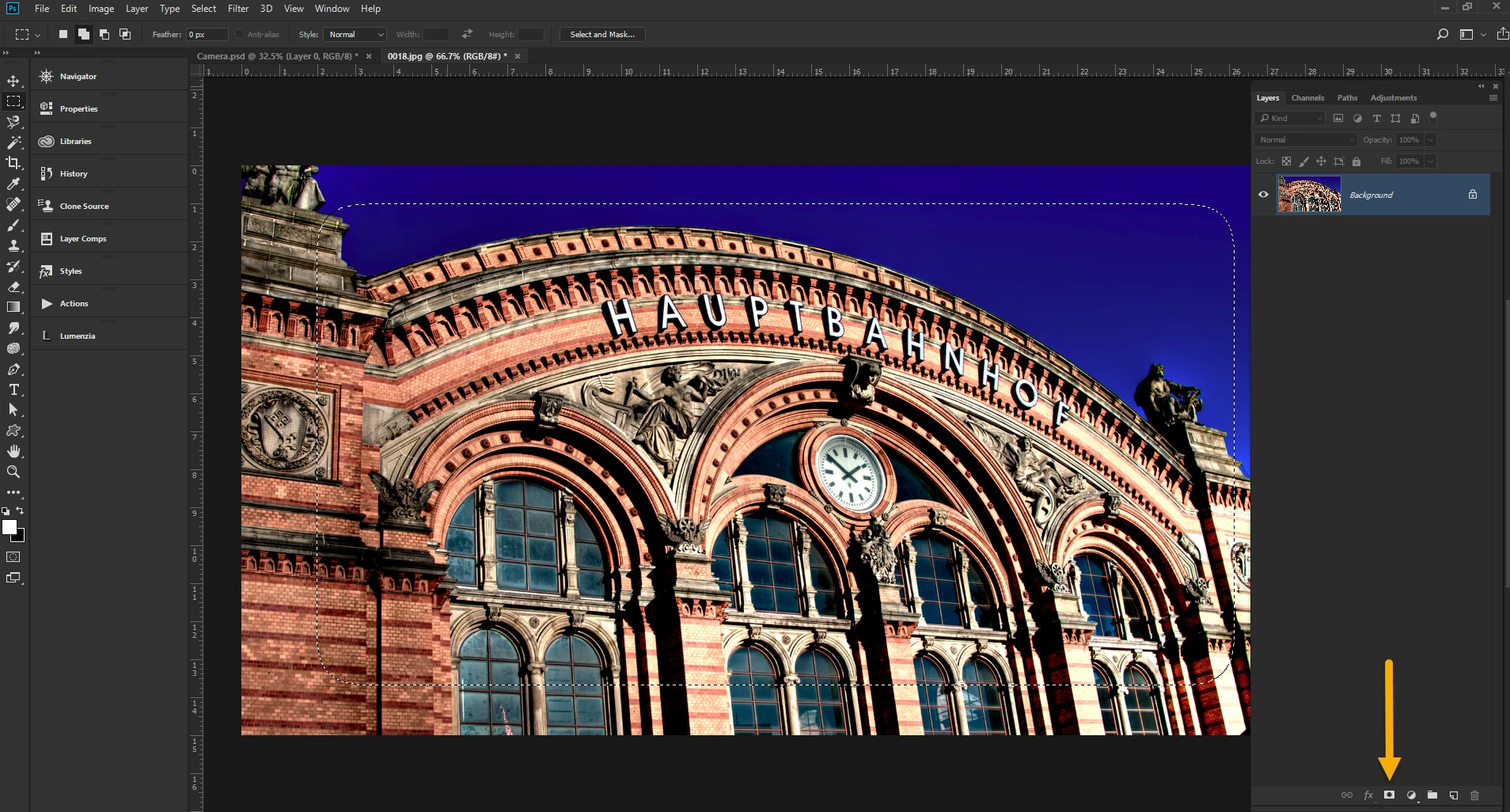Select the History Brush tool

(x=13, y=266)
